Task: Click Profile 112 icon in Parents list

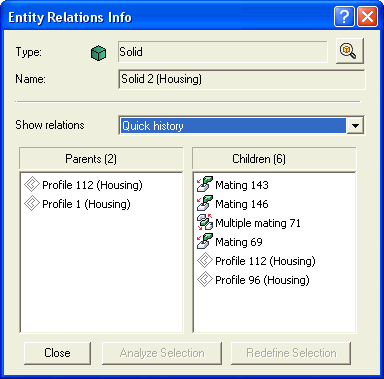Action: tap(32, 184)
